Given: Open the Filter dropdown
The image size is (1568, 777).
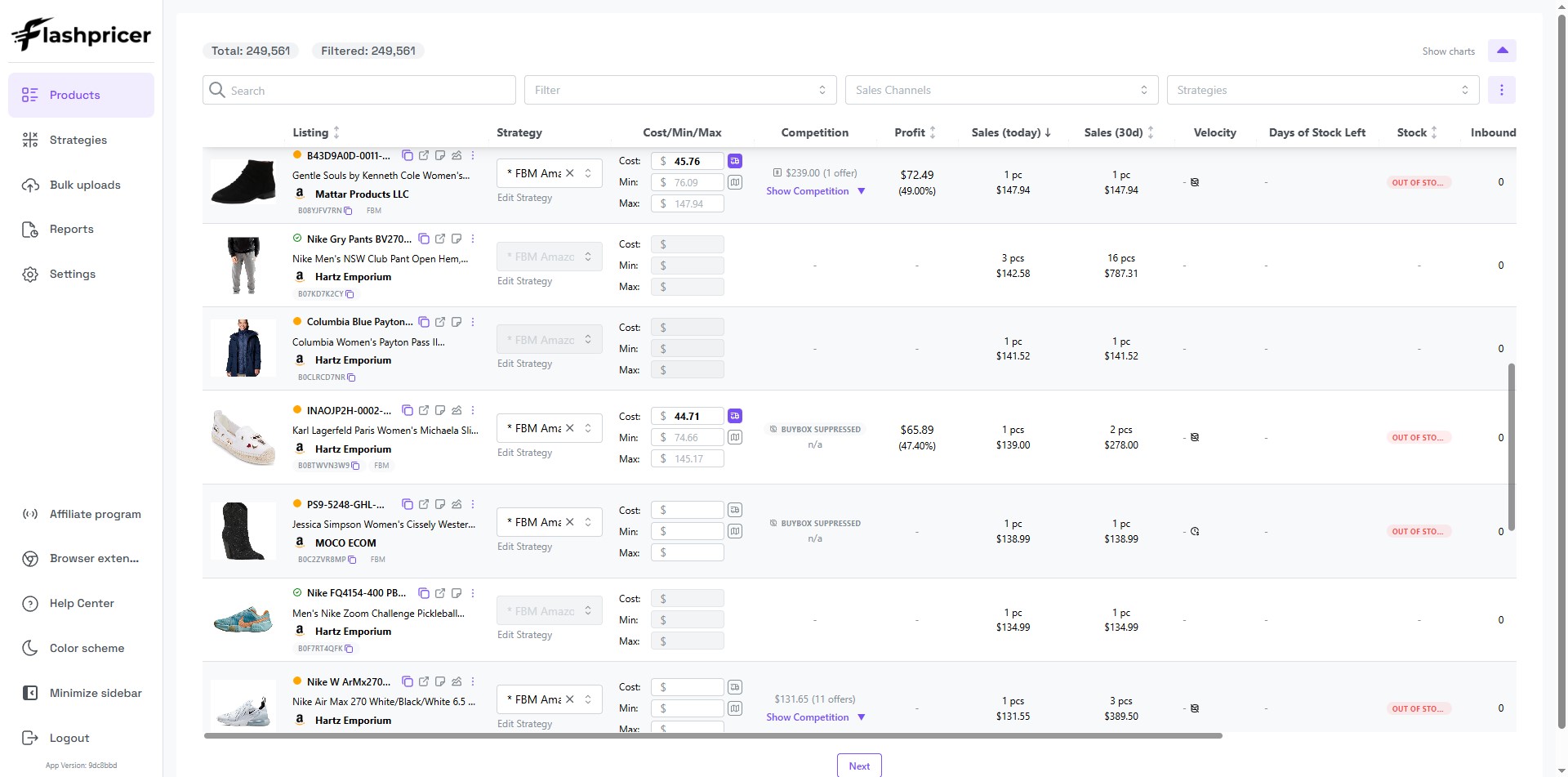Looking at the screenshot, I should click(680, 90).
